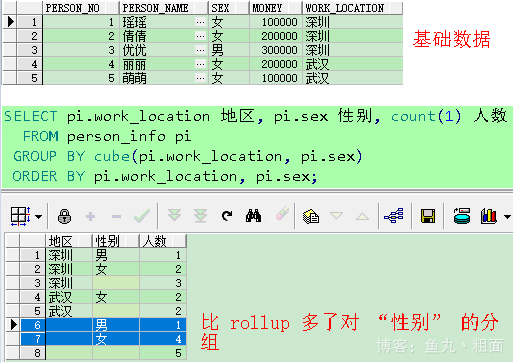Click the PERSON_NAME column header
The width and height of the screenshot is (514, 363).
coord(163,8)
